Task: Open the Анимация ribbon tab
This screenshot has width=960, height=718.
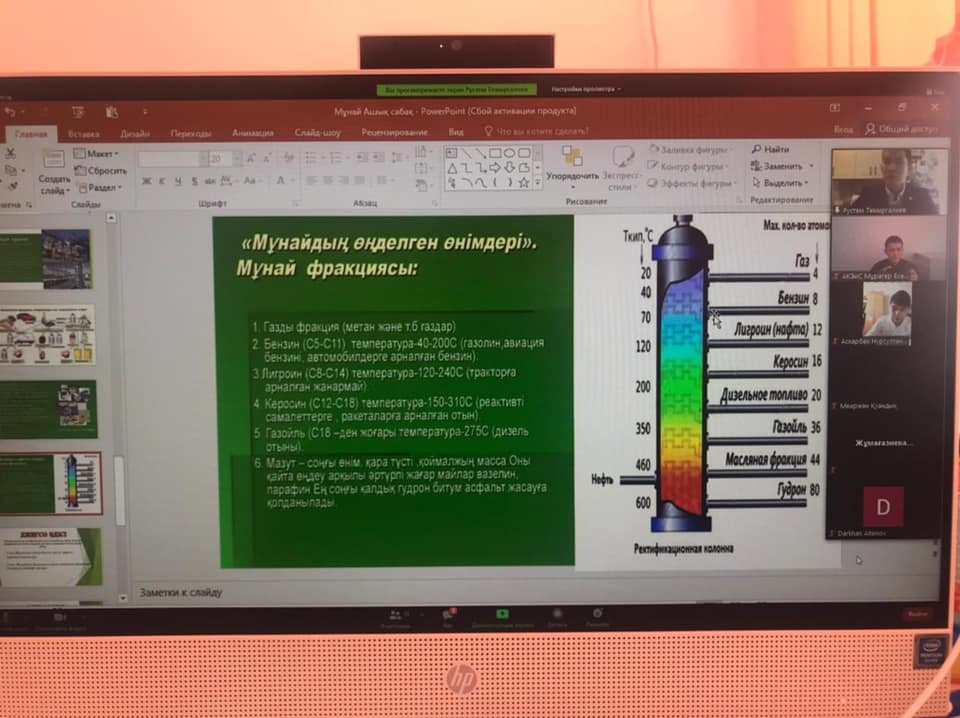Action: 252,133
